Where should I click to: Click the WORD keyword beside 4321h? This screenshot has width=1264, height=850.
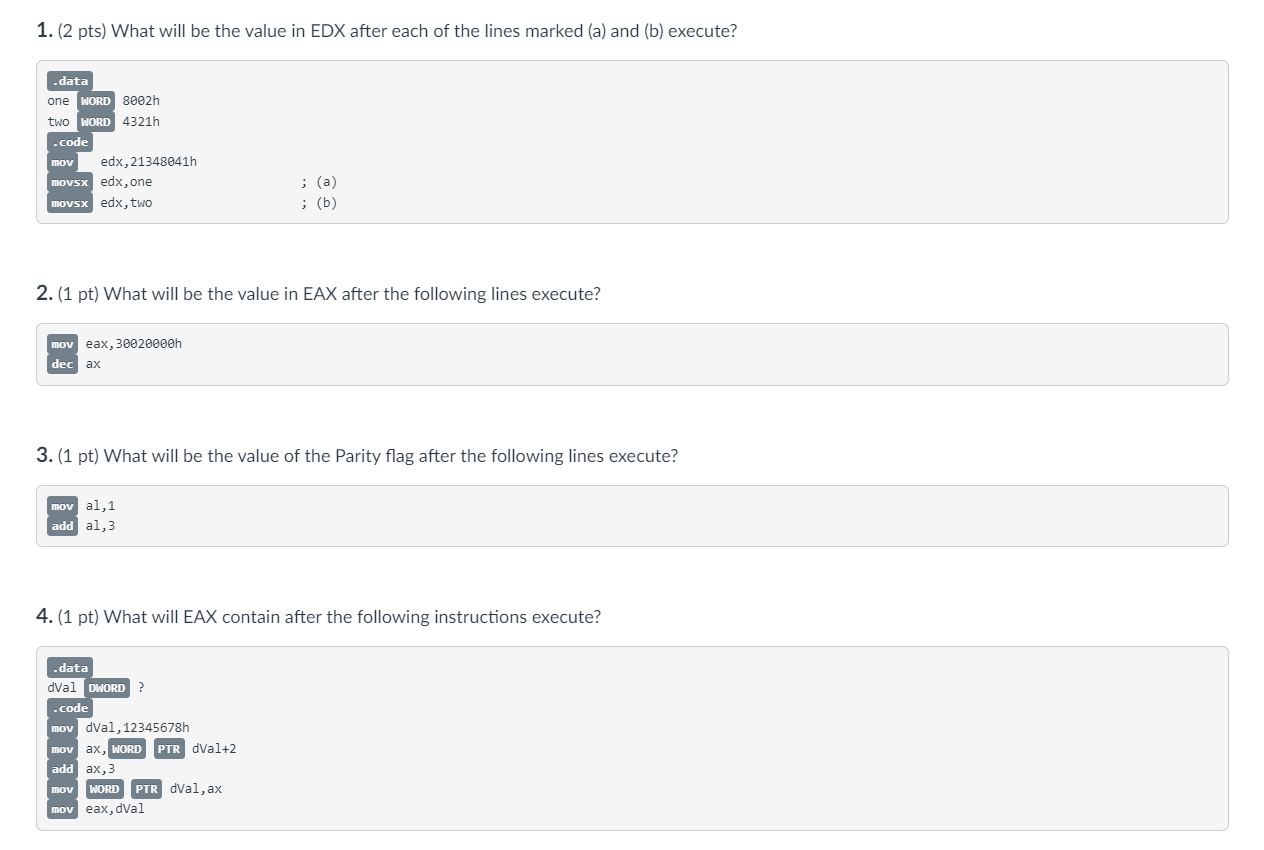coord(96,122)
